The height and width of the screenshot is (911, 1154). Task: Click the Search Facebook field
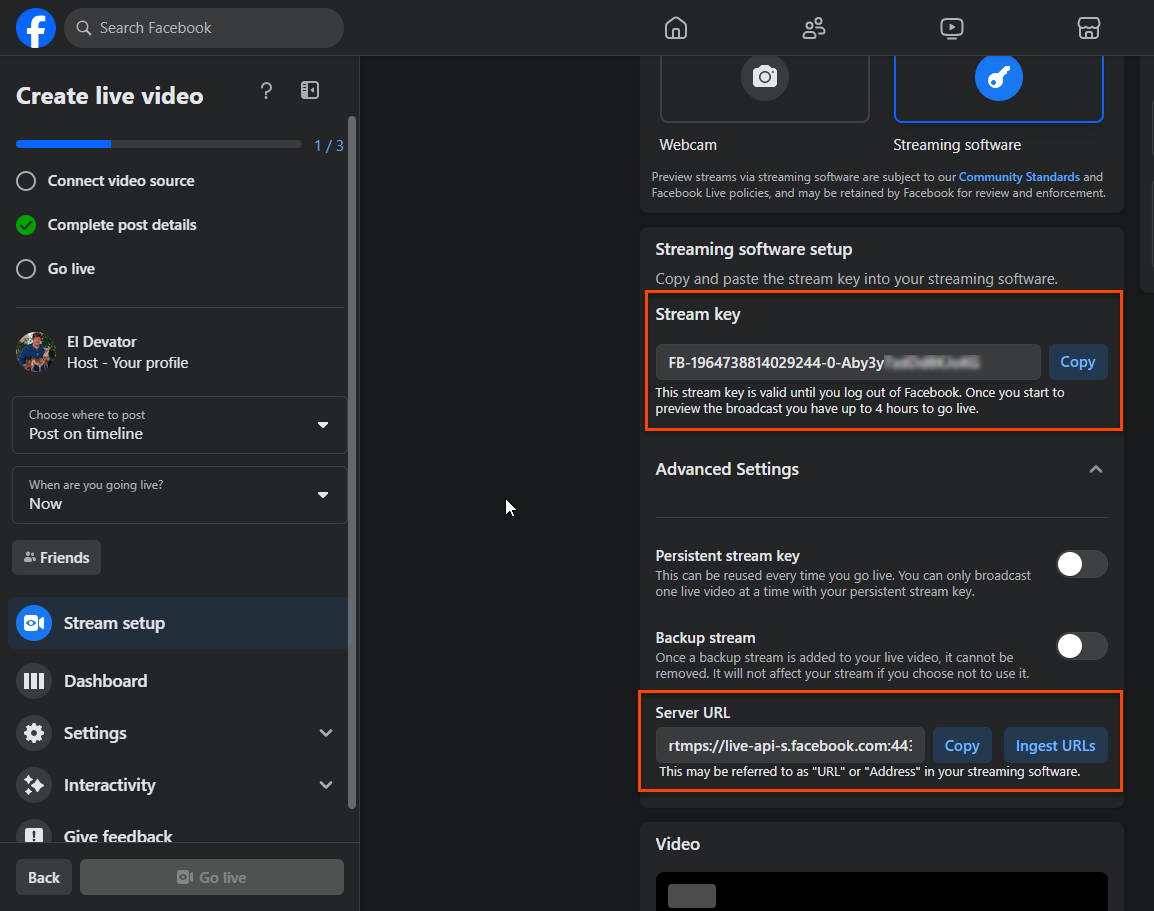(x=204, y=28)
